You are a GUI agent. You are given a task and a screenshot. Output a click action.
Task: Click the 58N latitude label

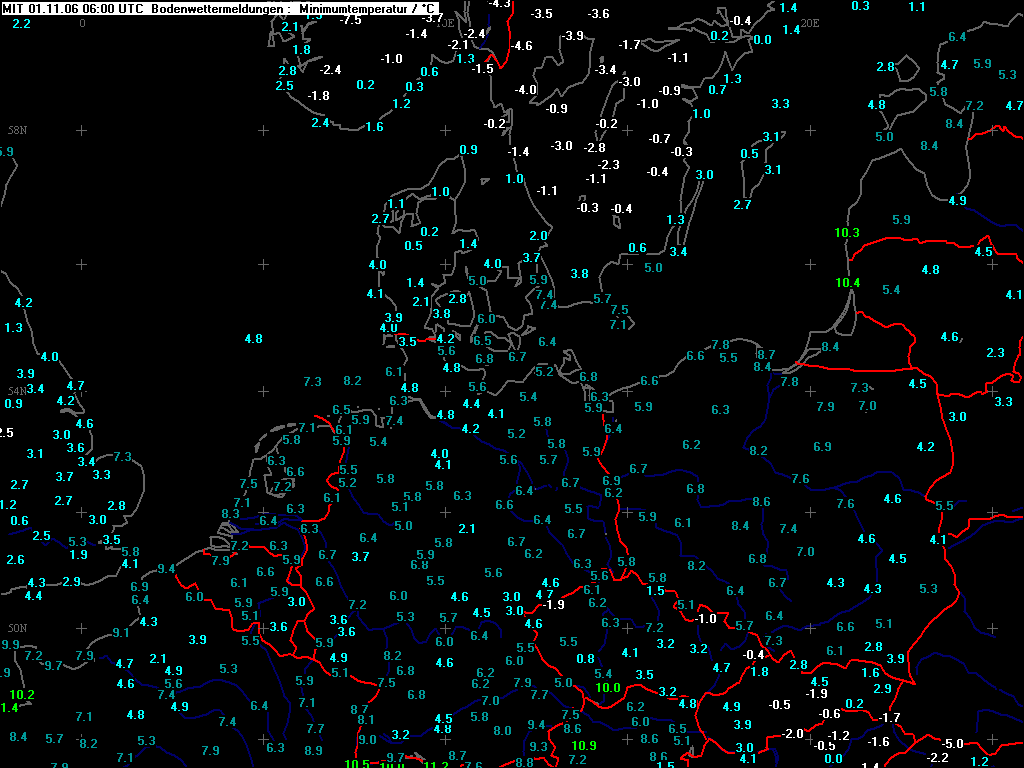pos(18,130)
